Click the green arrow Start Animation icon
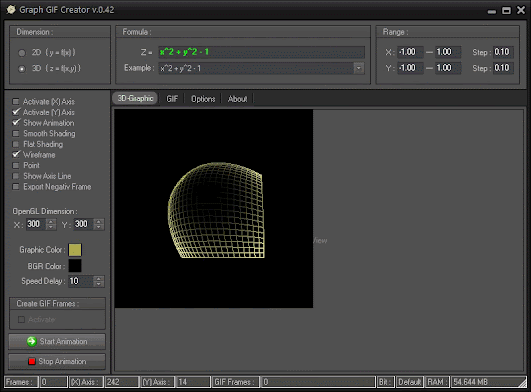Image resolution: width=531 pixels, height=392 pixels. [x=31, y=341]
